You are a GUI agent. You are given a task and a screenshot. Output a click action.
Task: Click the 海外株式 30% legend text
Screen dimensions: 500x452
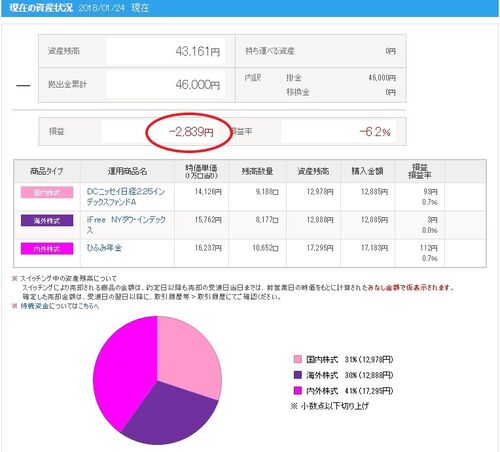click(x=349, y=375)
